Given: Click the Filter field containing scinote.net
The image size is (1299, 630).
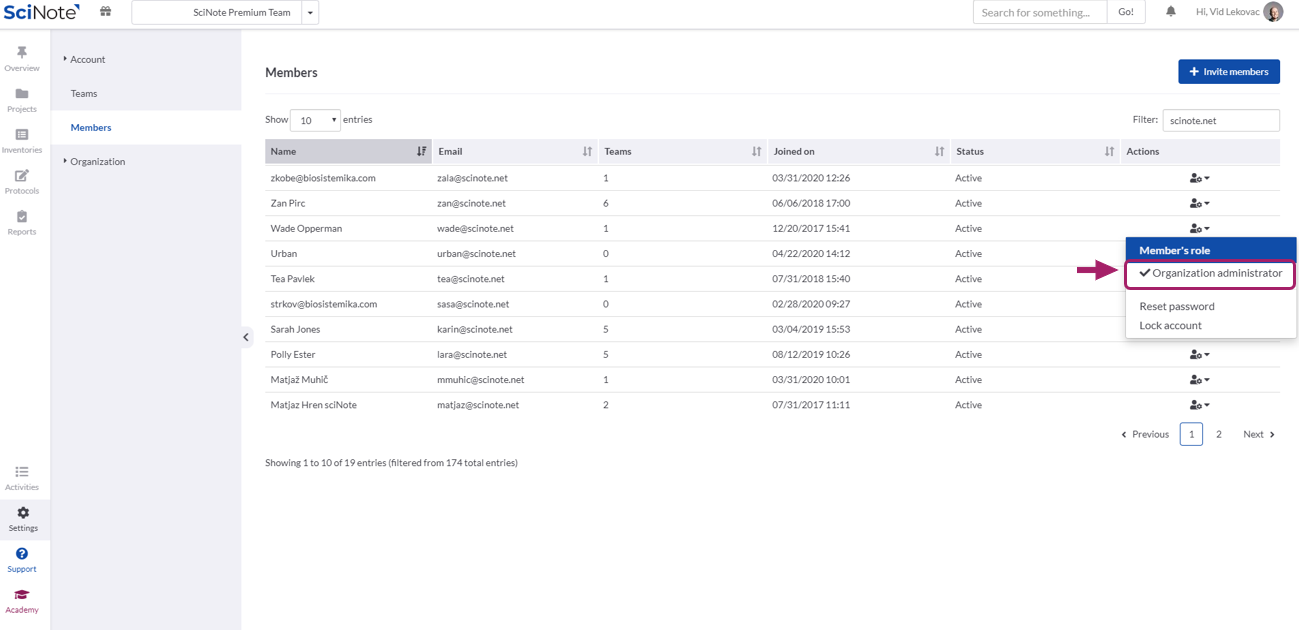Looking at the screenshot, I should [x=1221, y=120].
